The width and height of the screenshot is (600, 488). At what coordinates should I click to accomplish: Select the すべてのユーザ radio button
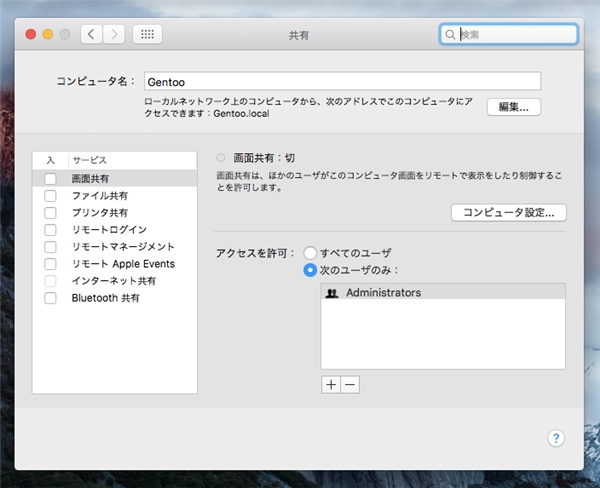click(311, 253)
